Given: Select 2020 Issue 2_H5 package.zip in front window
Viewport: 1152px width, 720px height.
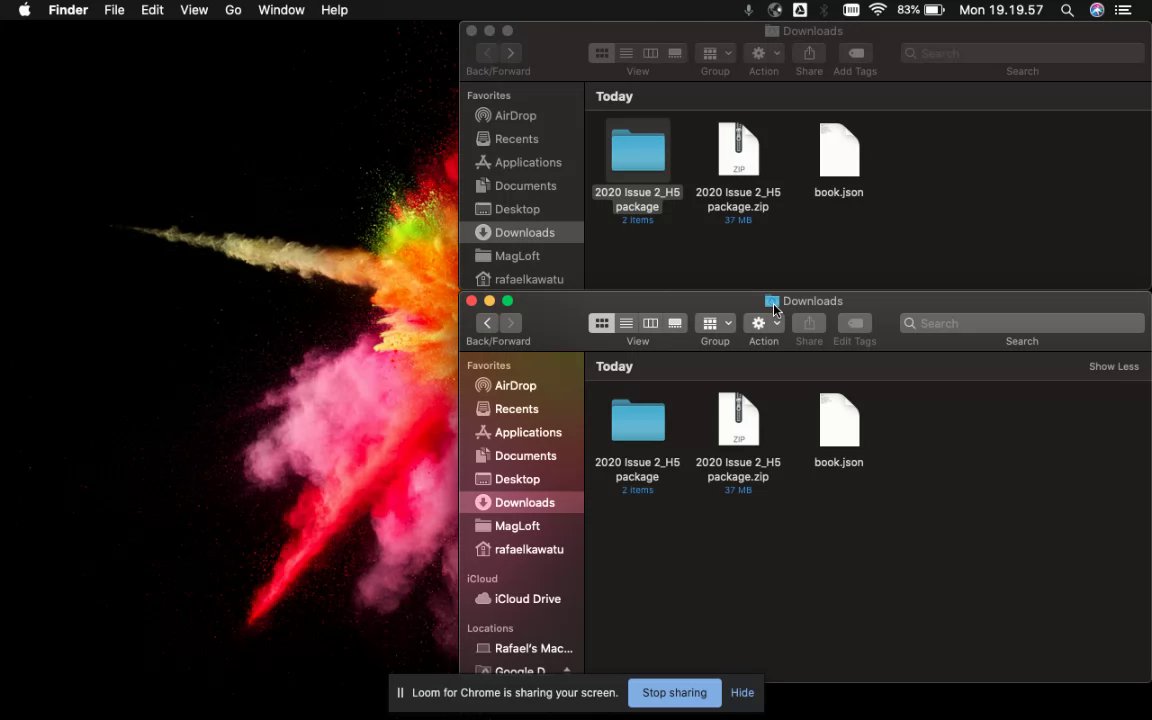Looking at the screenshot, I should coord(738,419).
